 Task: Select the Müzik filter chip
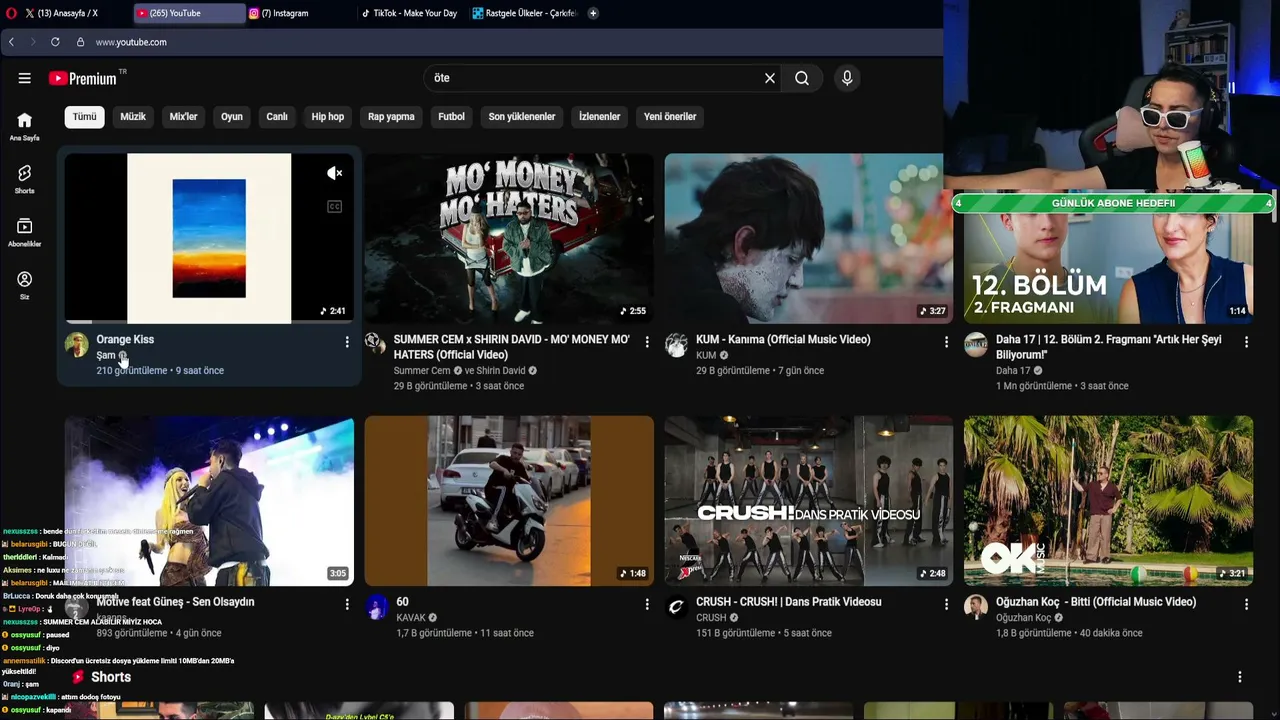(133, 117)
